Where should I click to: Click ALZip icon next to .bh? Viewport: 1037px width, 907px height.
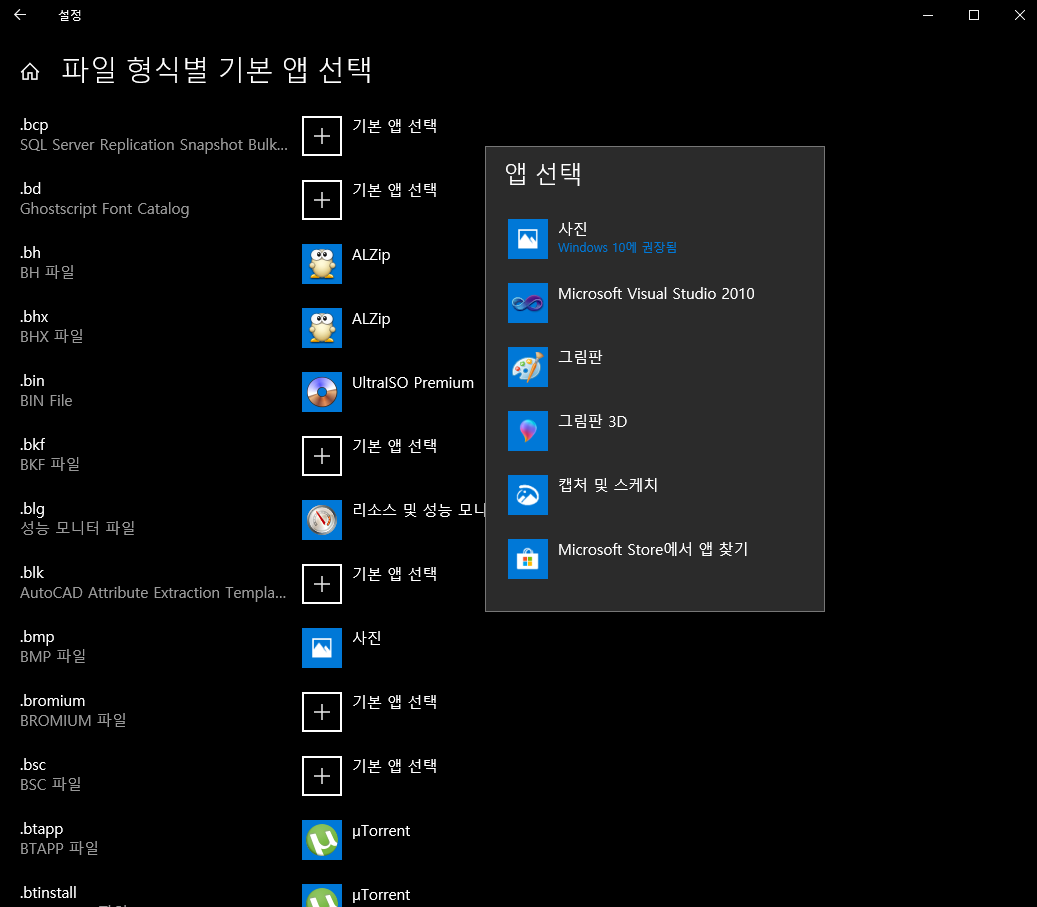point(322,264)
